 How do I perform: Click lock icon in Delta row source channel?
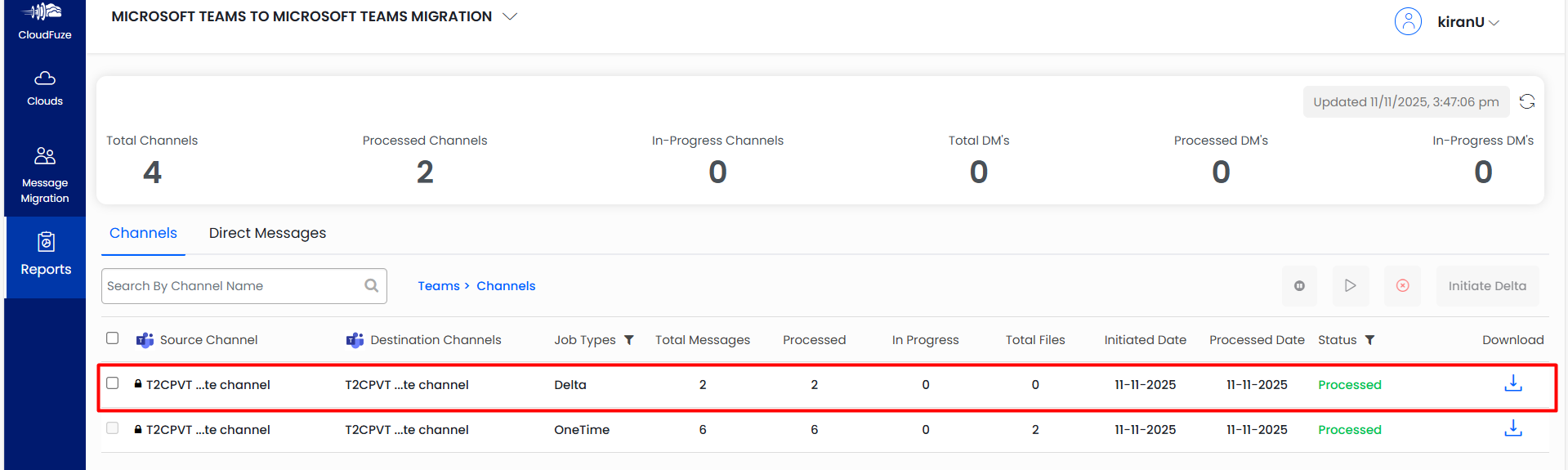tap(138, 383)
